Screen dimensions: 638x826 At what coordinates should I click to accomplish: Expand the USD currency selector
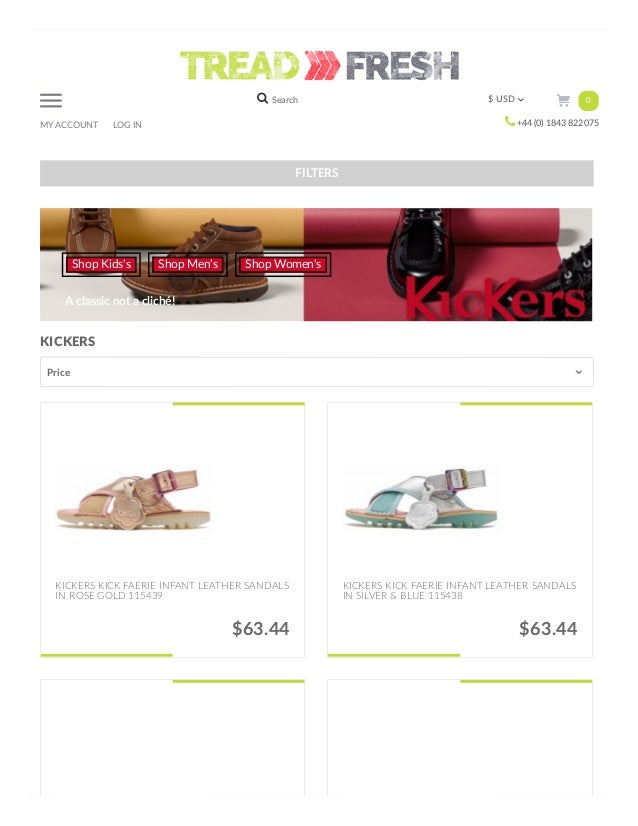pyautogui.click(x=506, y=99)
